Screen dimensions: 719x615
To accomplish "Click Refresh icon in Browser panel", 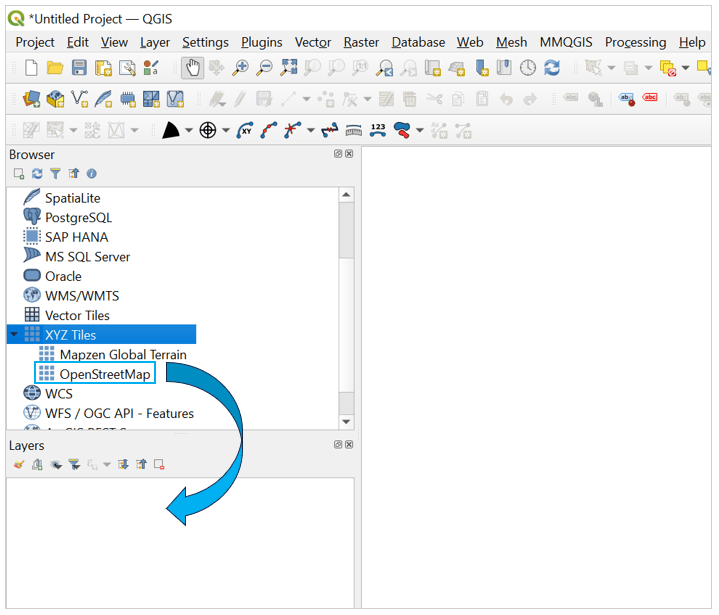I will (x=37, y=174).
